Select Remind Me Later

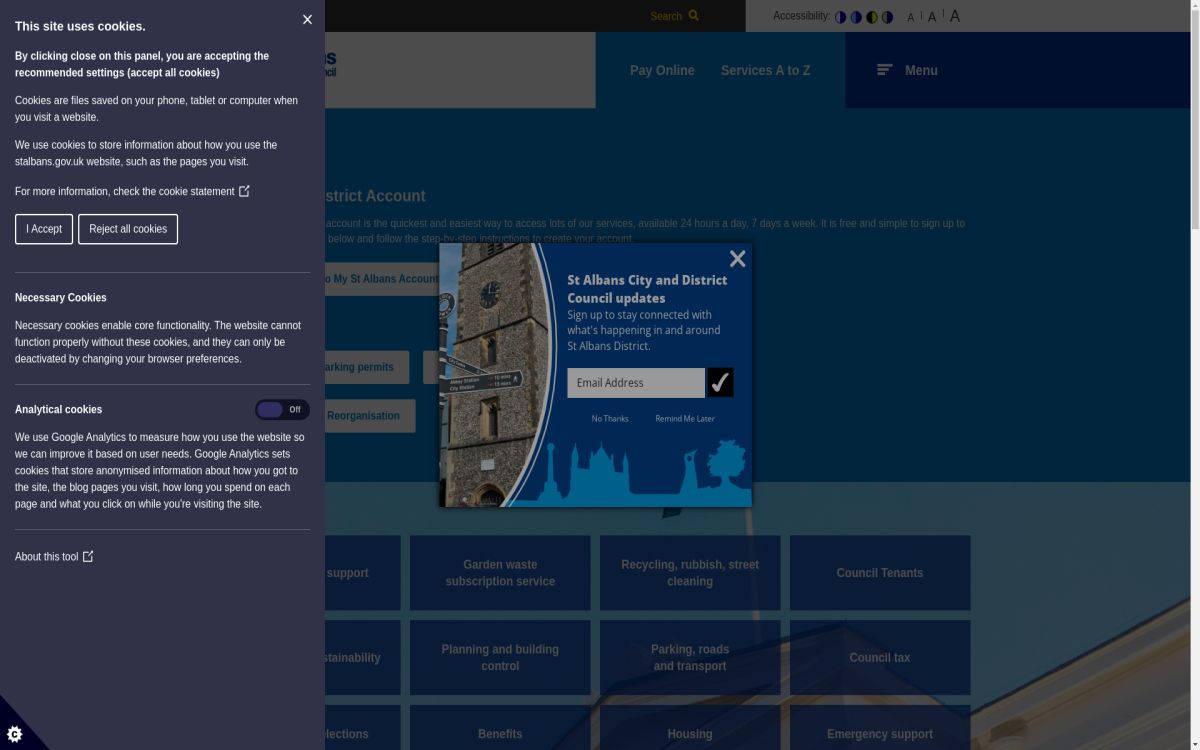684,418
